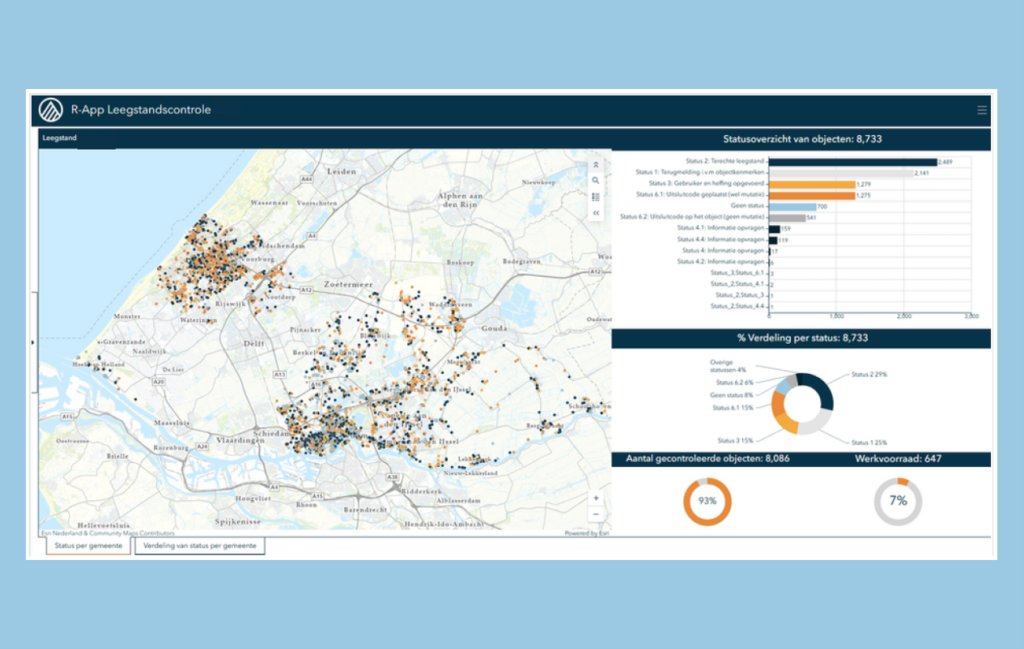Open the map legend list icon
The image size is (1024, 649).
(x=596, y=197)
